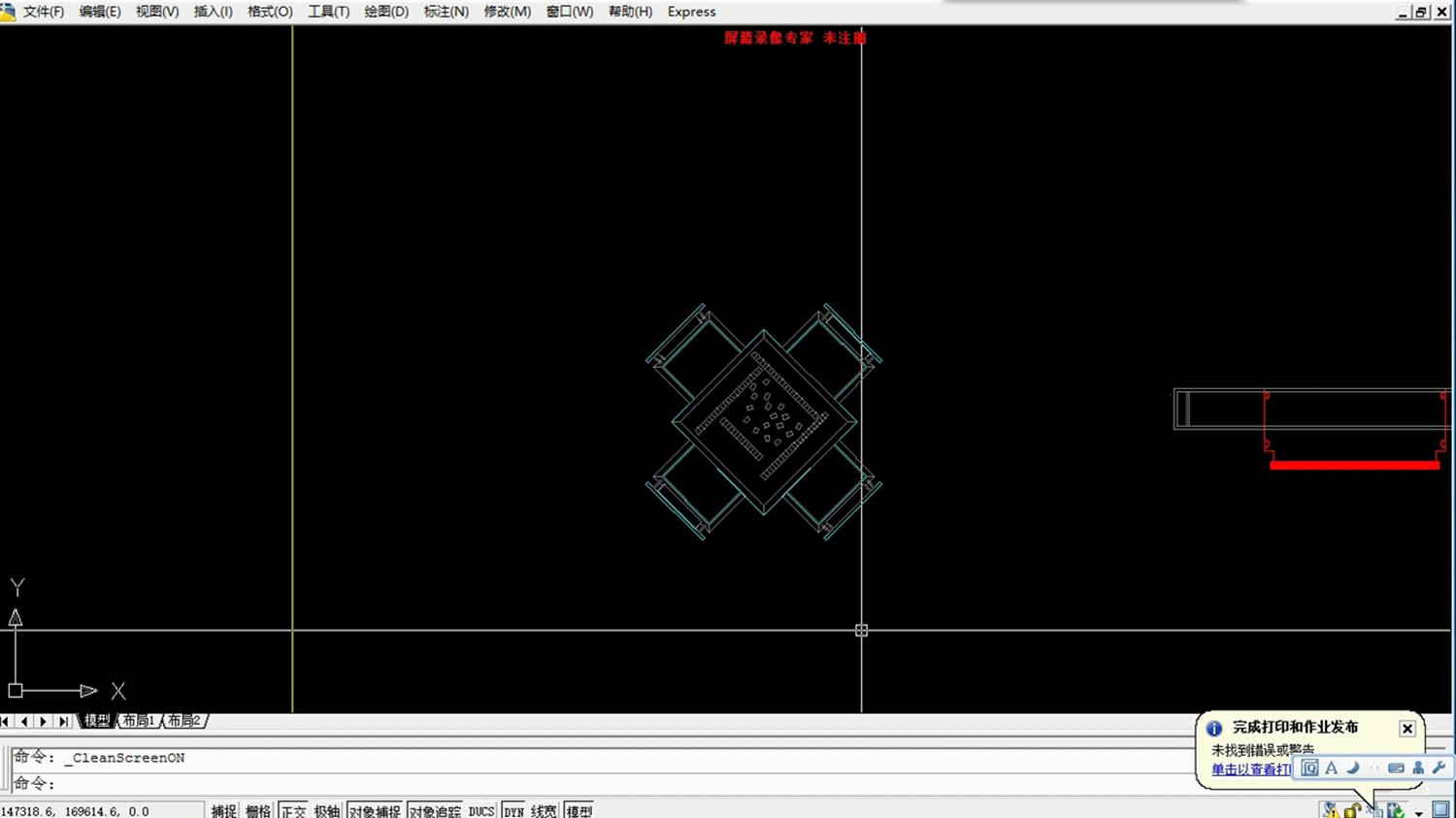Click the toolbar lock padlock icon
Viewport: 1456px width, 818px height.
[x=1351, y=810]
